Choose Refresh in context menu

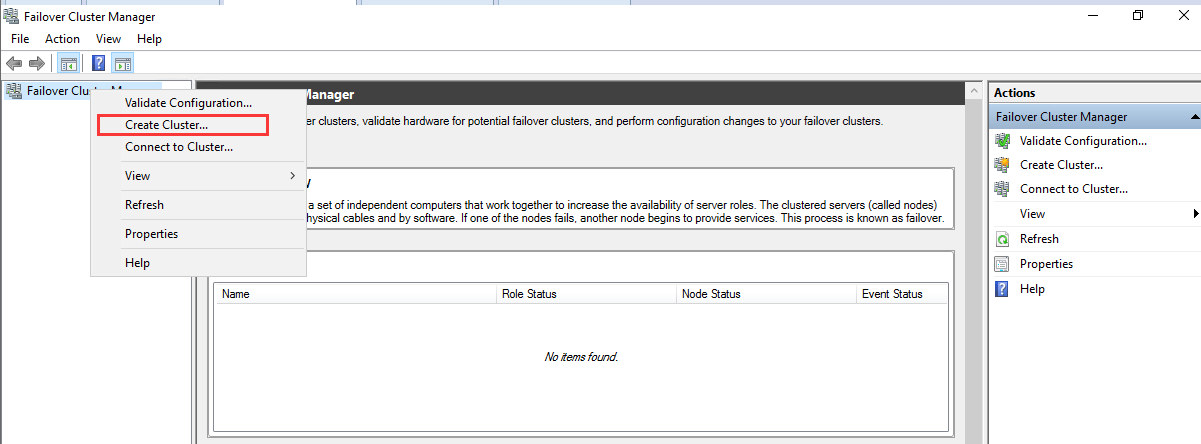click(198, 205)
